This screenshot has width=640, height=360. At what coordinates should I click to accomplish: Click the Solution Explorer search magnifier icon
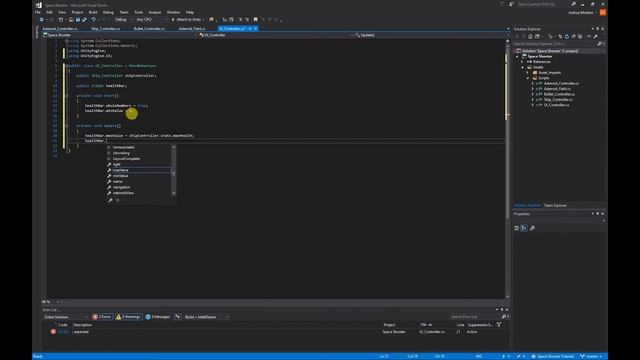coord(599,43)
